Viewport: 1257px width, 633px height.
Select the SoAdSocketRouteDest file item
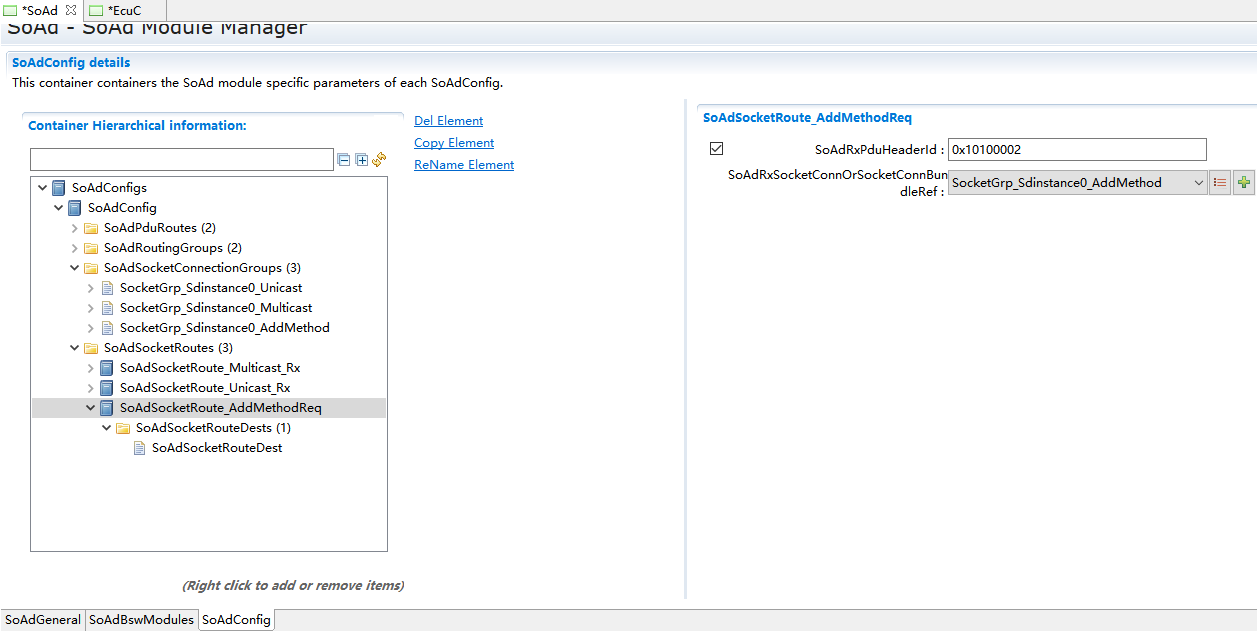pyautogui.click(x=216, y=448)
